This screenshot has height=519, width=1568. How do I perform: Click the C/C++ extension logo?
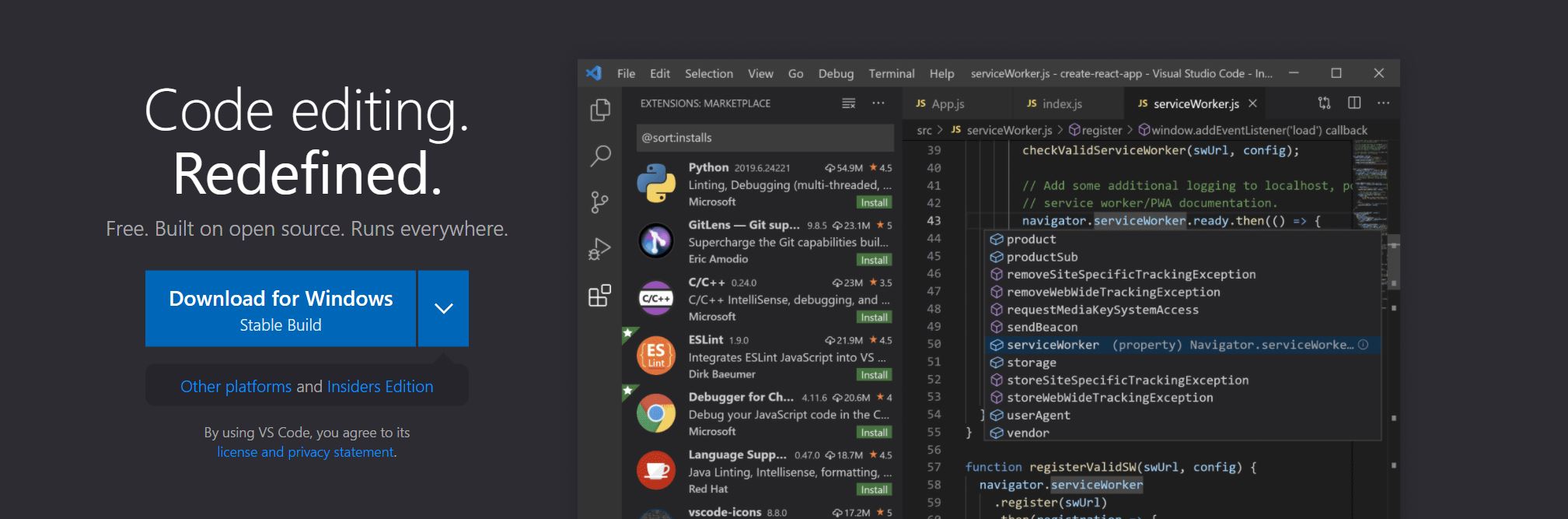[656, 299]
